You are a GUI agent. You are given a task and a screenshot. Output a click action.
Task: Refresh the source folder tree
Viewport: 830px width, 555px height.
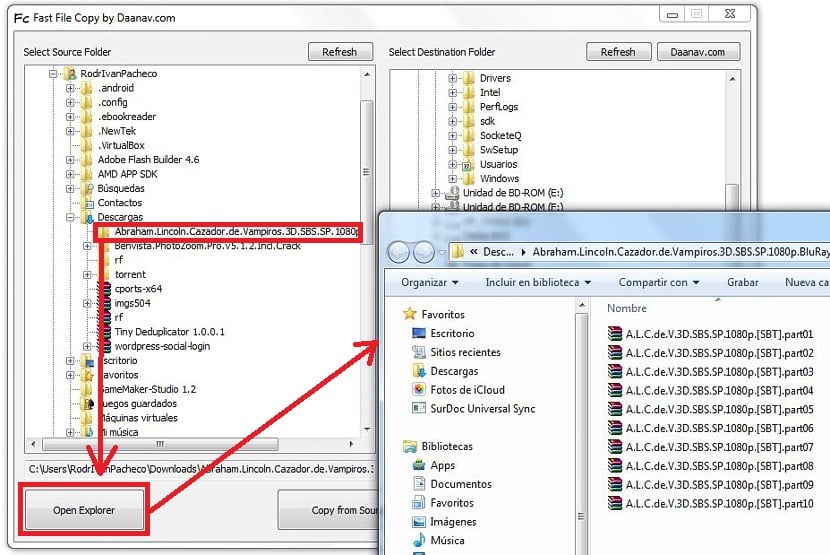click(340, 52)
